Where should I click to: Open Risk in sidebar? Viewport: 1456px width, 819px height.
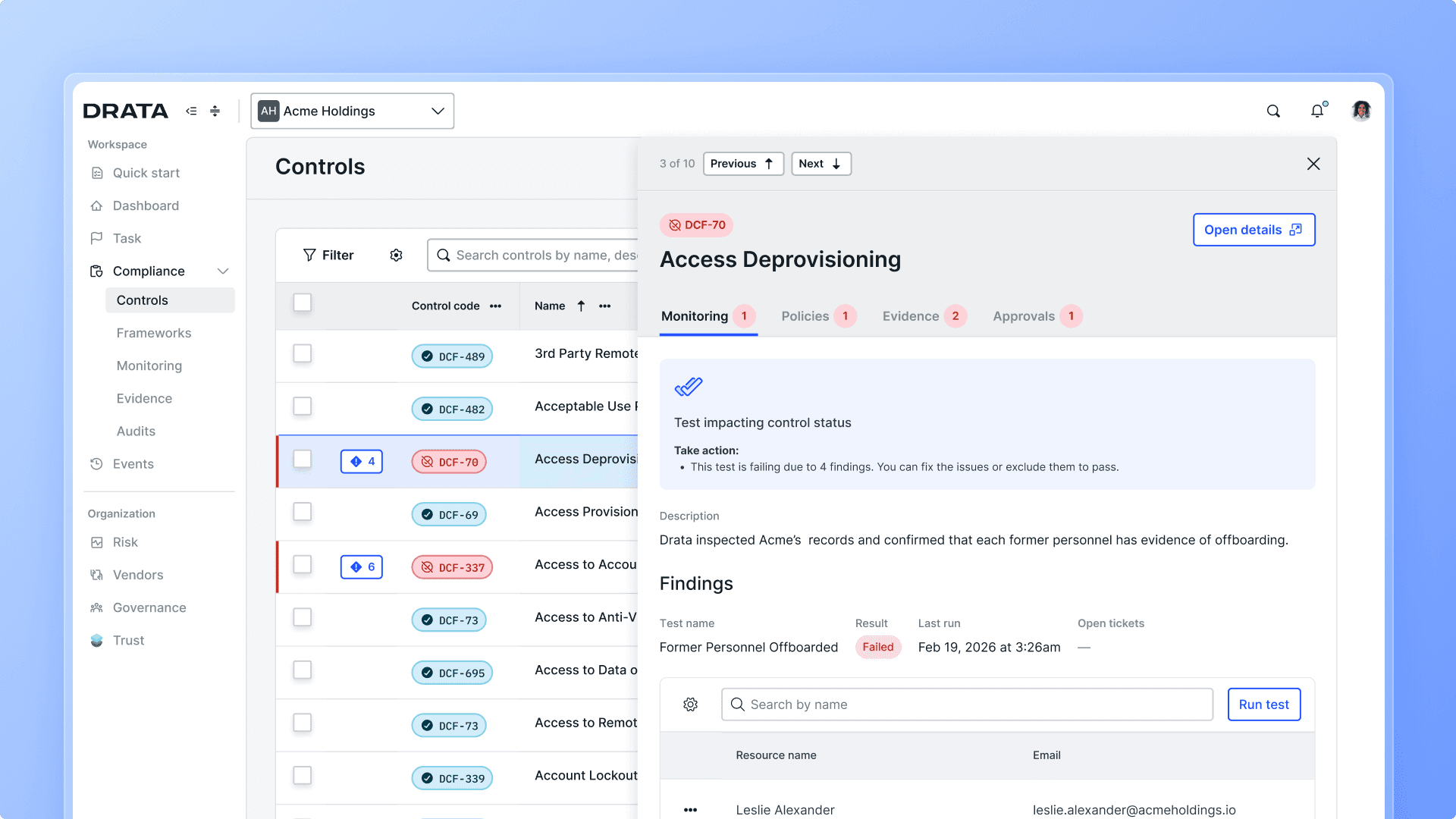[125, 542]
